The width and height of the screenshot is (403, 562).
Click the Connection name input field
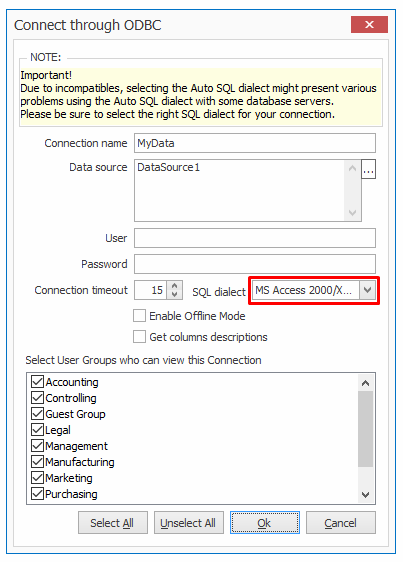(x=255, y=143)
